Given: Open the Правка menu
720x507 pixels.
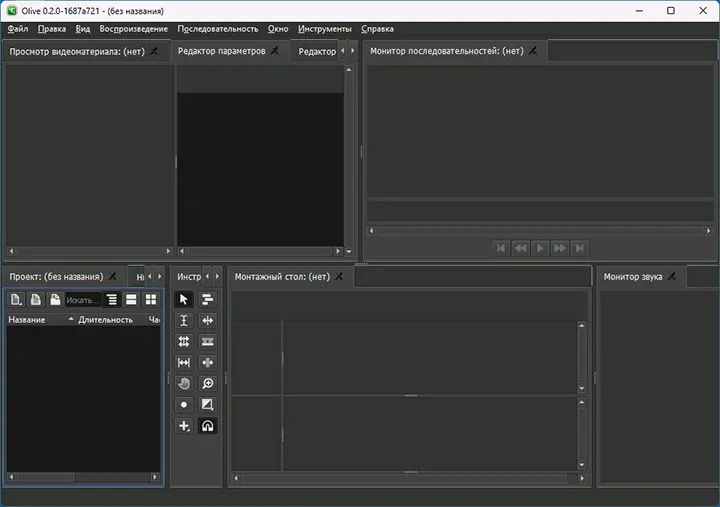Looking at the screenshot, I should click(x=52, y=29).
